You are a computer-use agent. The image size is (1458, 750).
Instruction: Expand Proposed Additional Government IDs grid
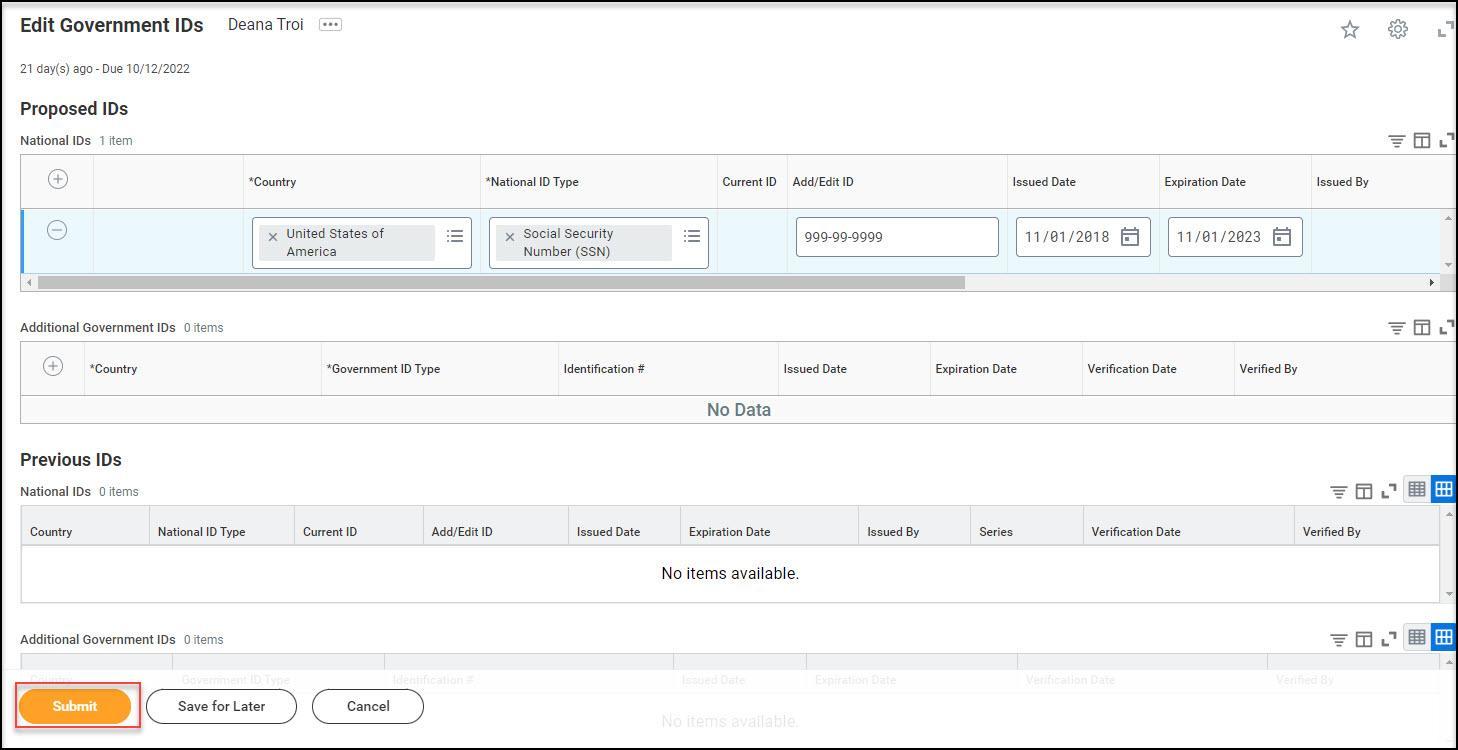coord(1446,328)
